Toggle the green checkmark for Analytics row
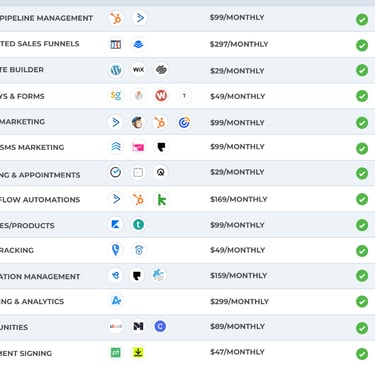The height and width of the screenshot is (366, 375). point(362,301)
